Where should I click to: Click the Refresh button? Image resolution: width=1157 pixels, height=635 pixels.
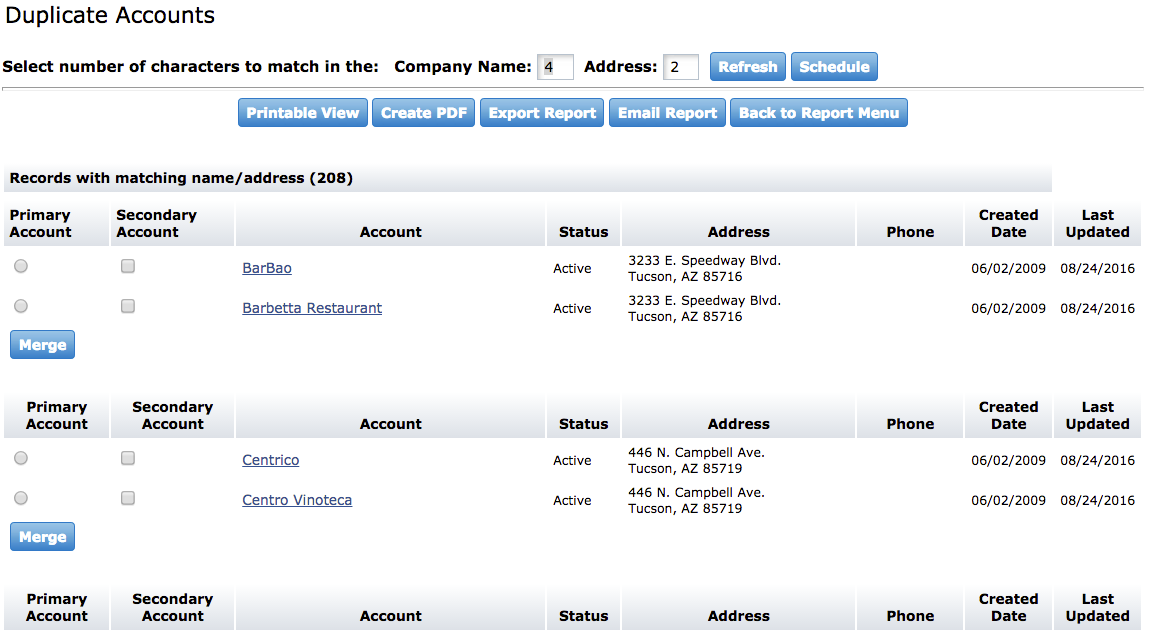(747, 66)
